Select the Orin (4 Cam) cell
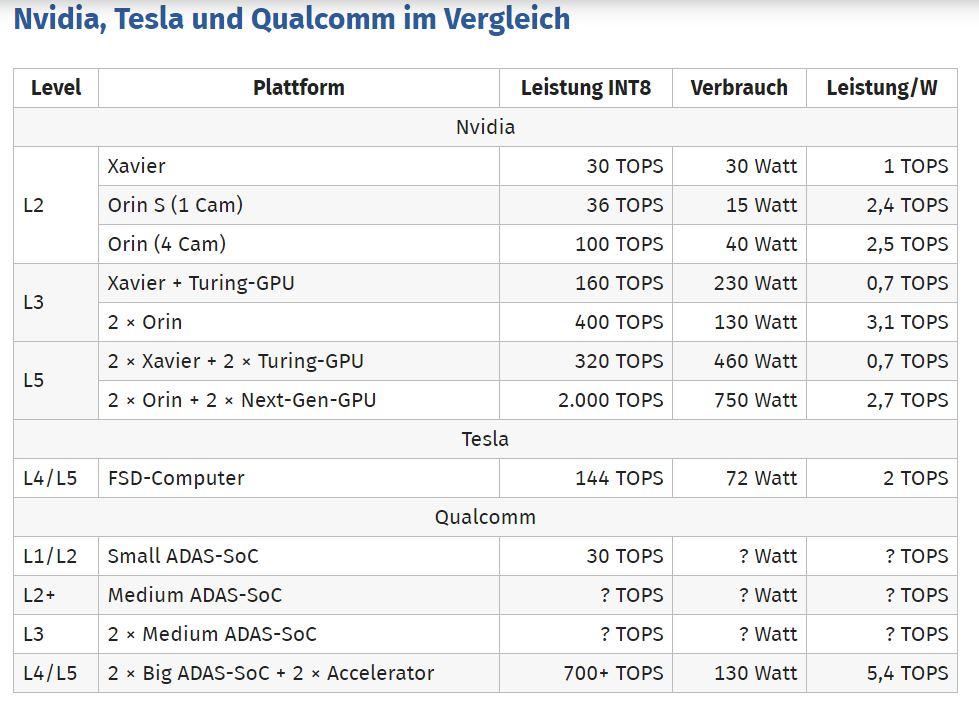The height and width of the screenshot is (708, 979). pyautogui.click(x=299, y=244)
